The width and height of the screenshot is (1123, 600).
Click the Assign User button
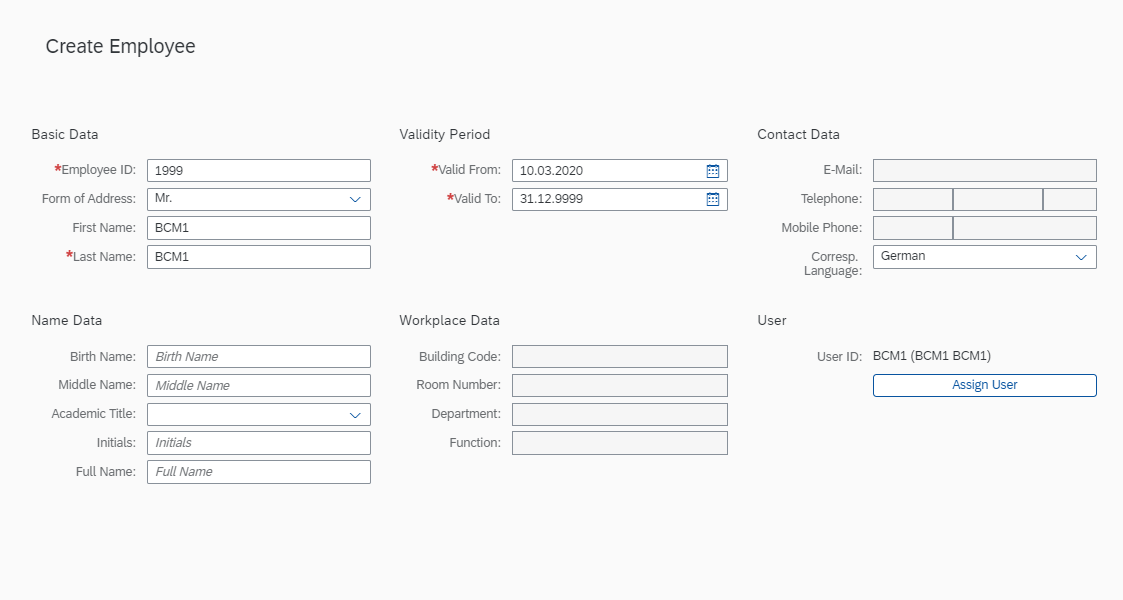tap(984, 385)
